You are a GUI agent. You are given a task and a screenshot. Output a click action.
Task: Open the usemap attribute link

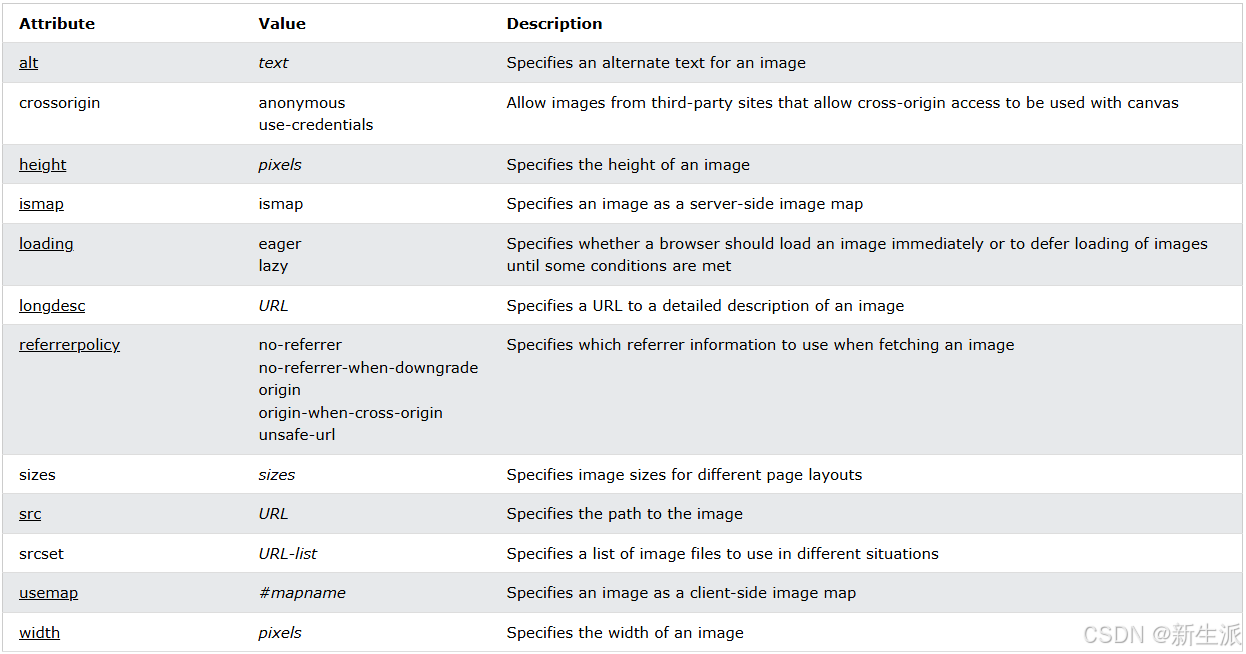point(48,593)
